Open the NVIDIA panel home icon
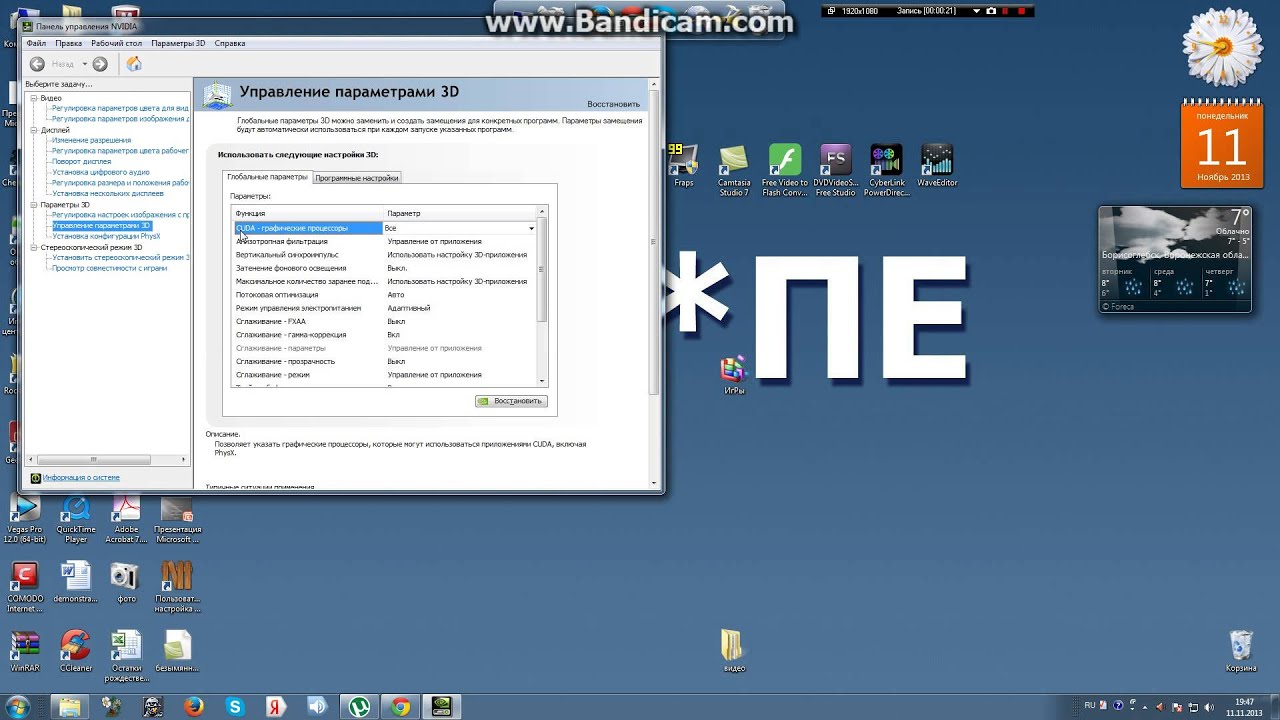The width and height of the screenshot is (1280, 720). (x=134, y=64)
